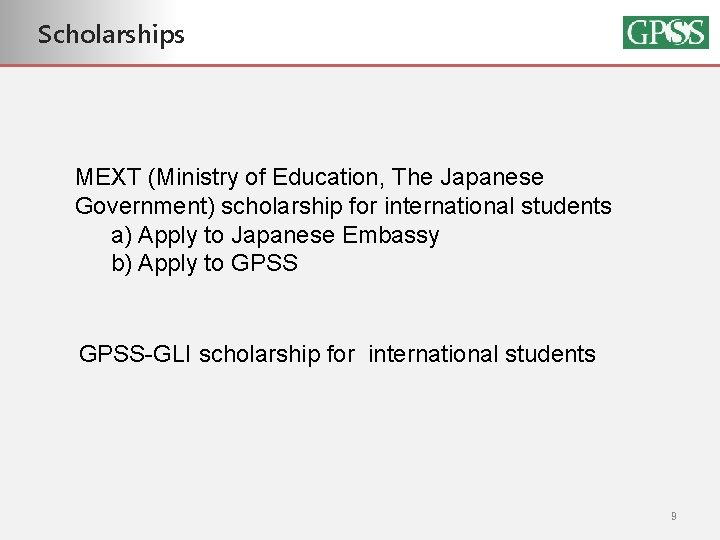Click 'international students' in the GPSS-GLI line
This screenshot has height=540, width=720.
[482, 354]
